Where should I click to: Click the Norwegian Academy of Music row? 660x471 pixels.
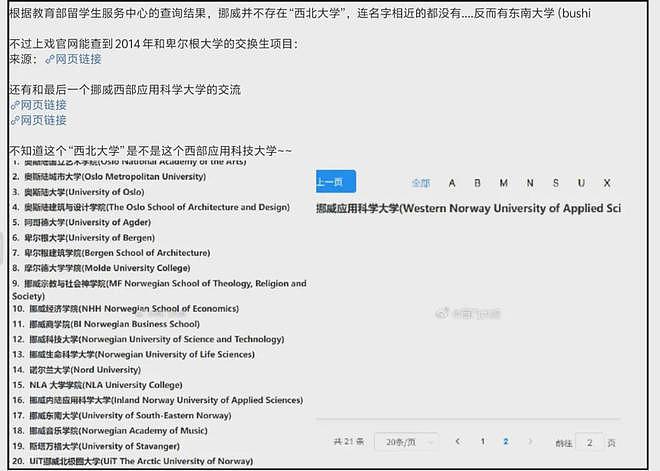coord(110,431)
